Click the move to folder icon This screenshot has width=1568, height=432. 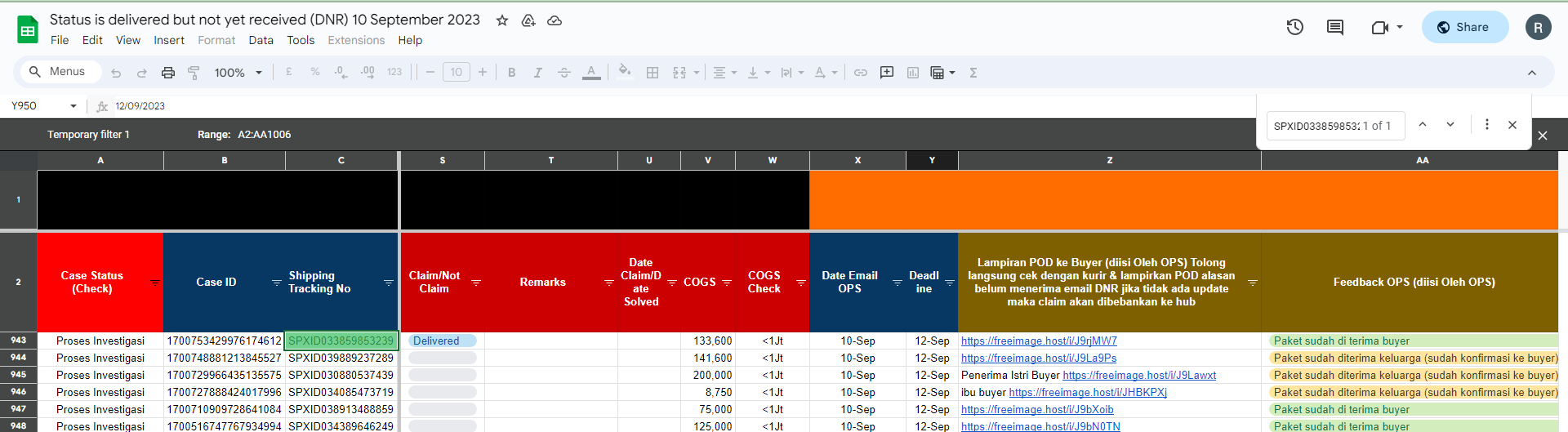tap(528, 20)
